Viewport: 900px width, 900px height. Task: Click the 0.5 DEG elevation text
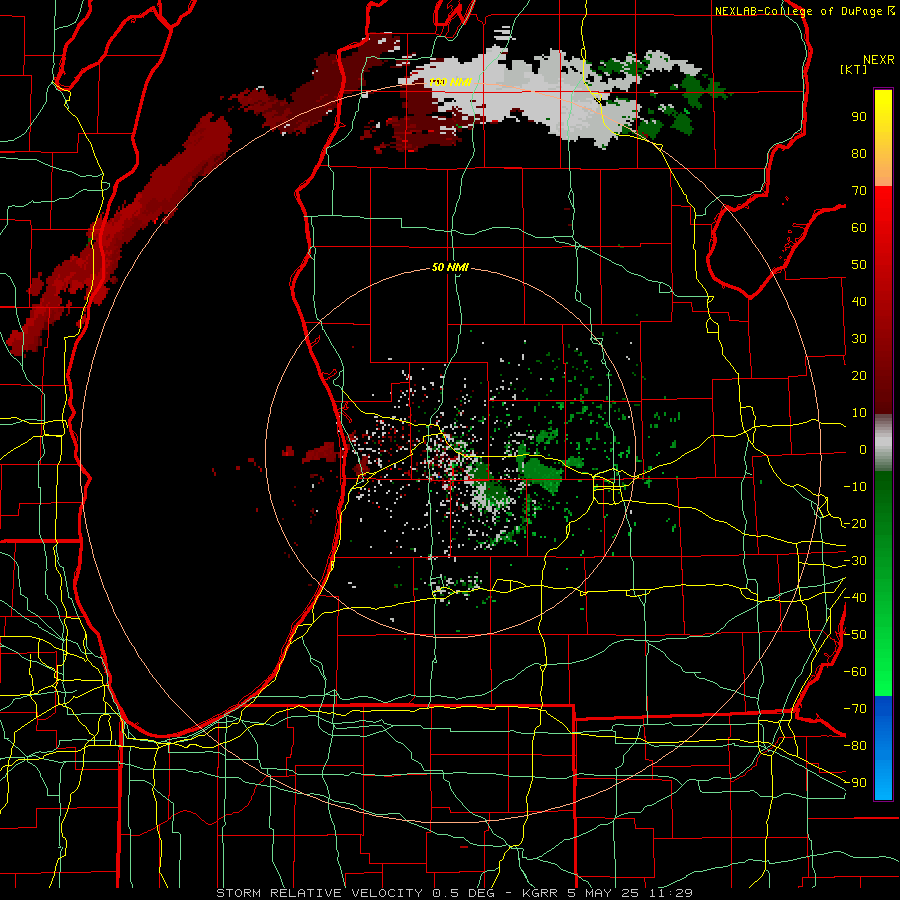pos(464,893)
